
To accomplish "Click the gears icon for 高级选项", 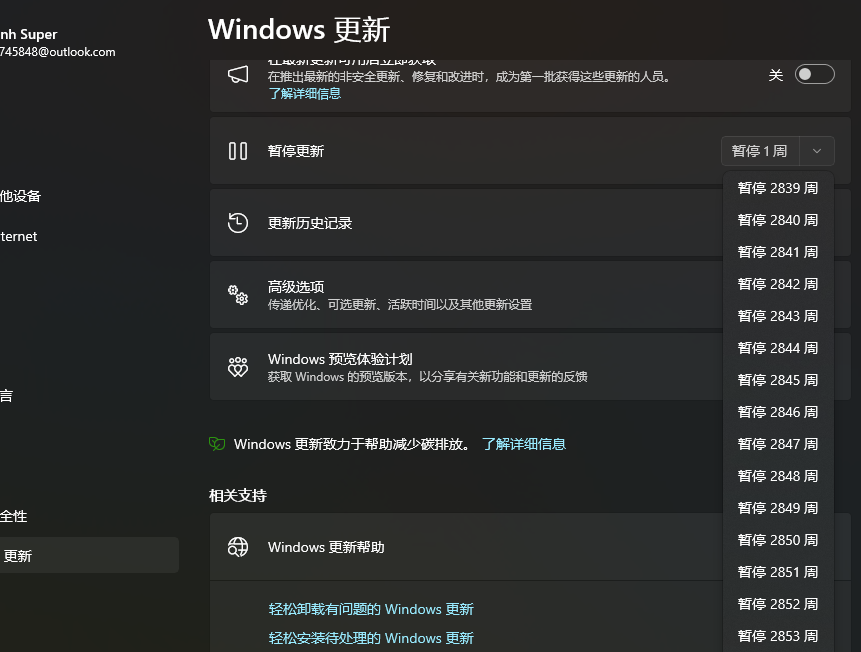I will pos(238,295).
